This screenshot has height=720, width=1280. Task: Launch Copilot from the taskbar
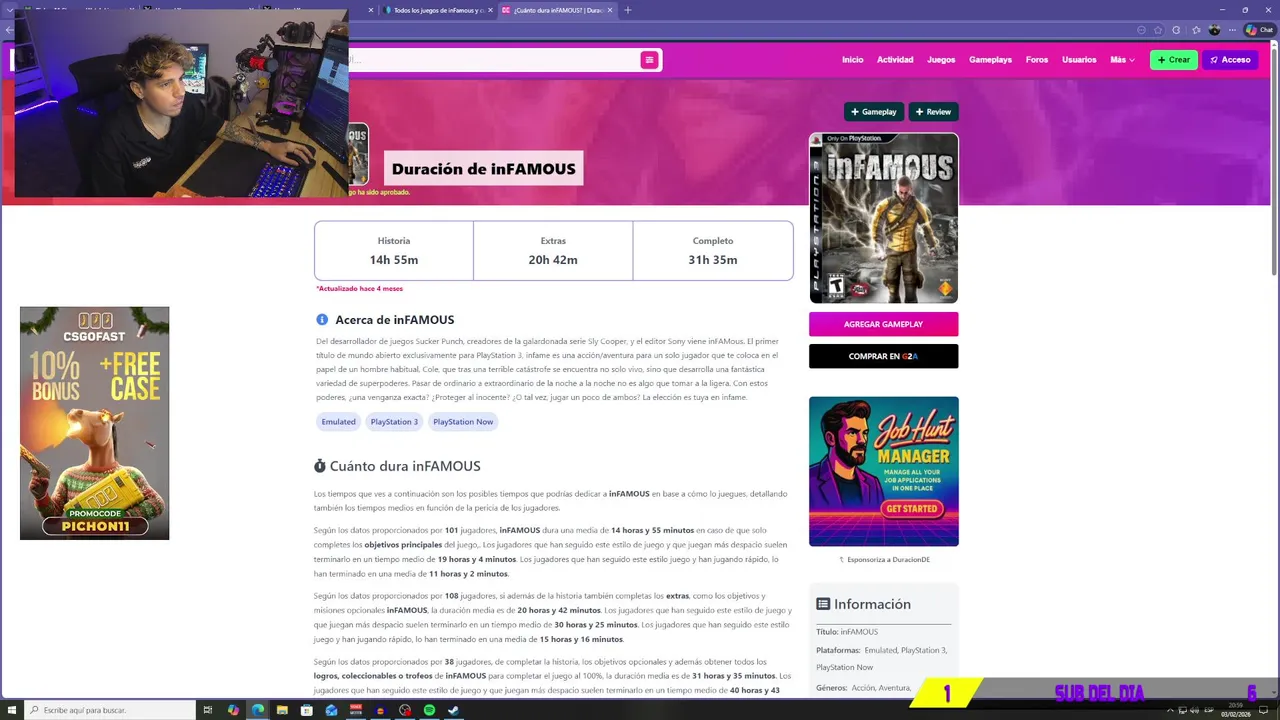[234, 710]
